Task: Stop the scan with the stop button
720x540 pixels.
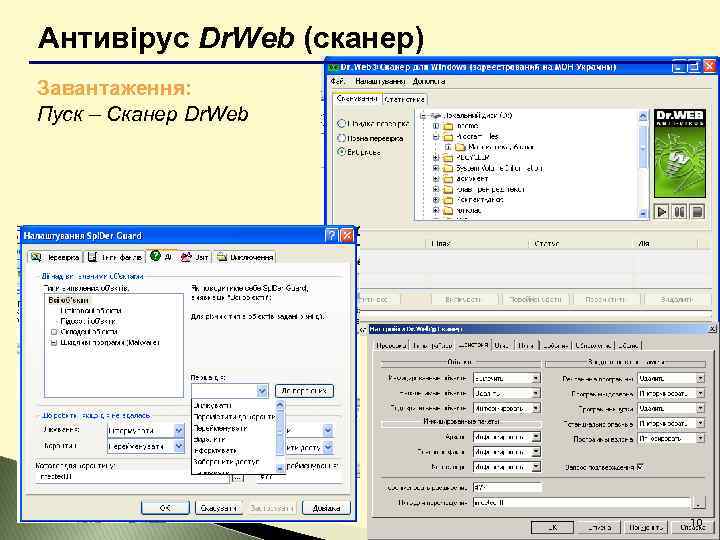Action: coord(697,212)
